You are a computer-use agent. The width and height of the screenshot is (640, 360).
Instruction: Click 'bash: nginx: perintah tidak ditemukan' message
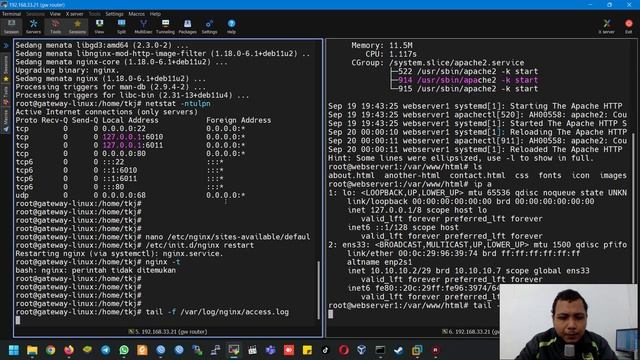(96, 270)
